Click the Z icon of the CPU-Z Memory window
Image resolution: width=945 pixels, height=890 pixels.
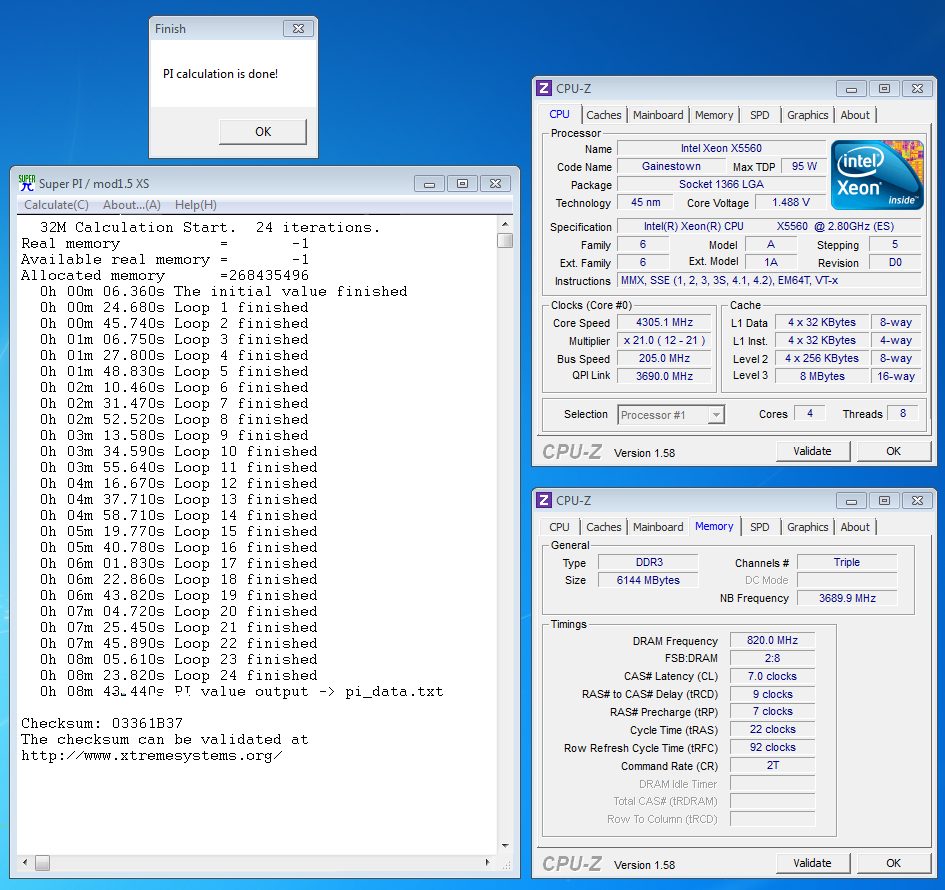[x=544, y=500]
